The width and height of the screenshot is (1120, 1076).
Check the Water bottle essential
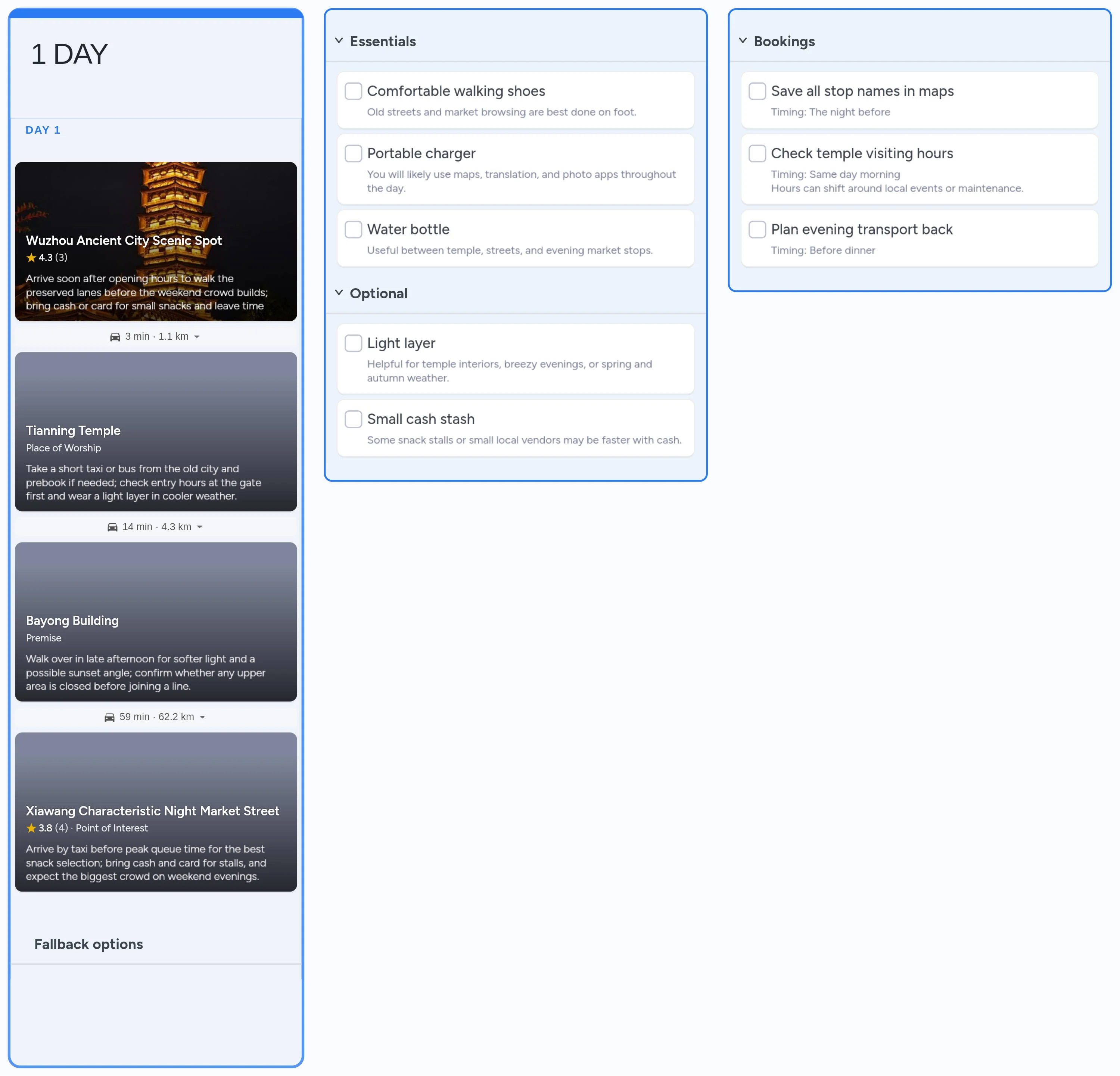(353, 229)
